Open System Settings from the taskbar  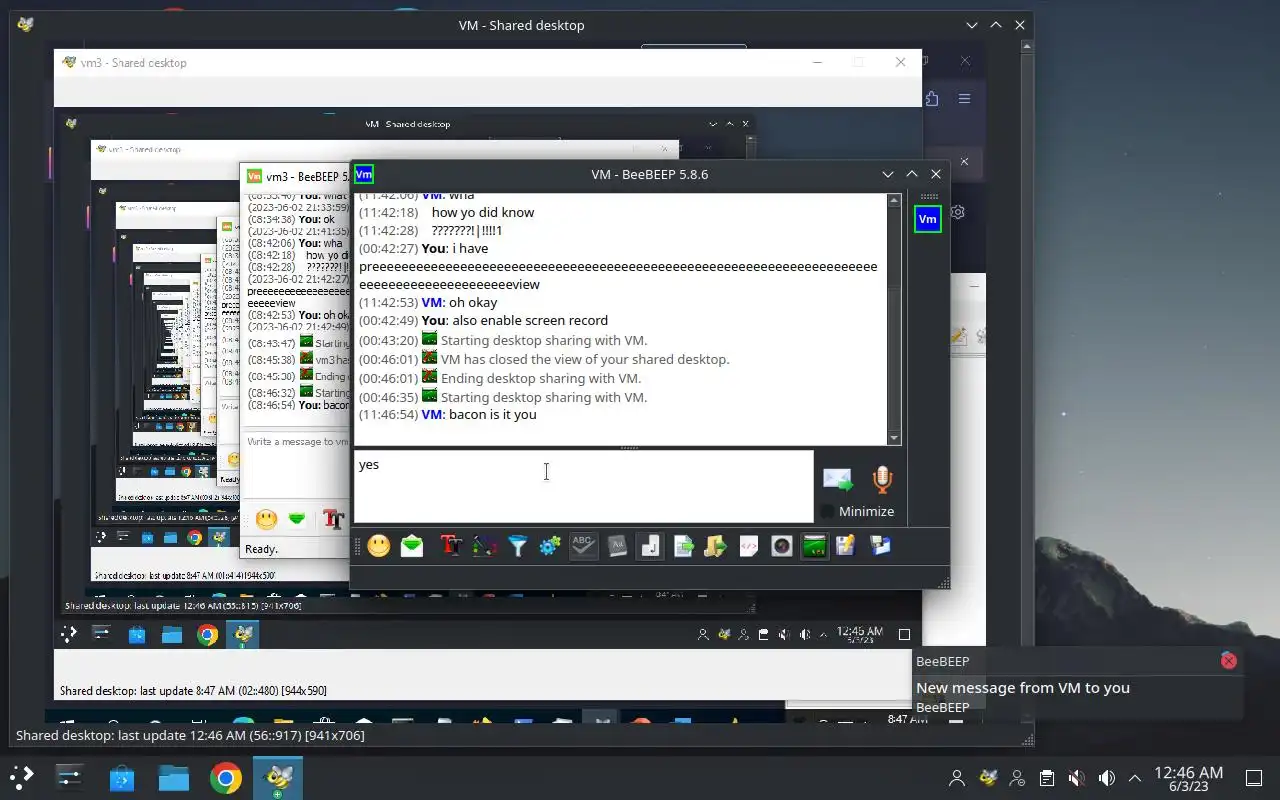coord(69,777)
